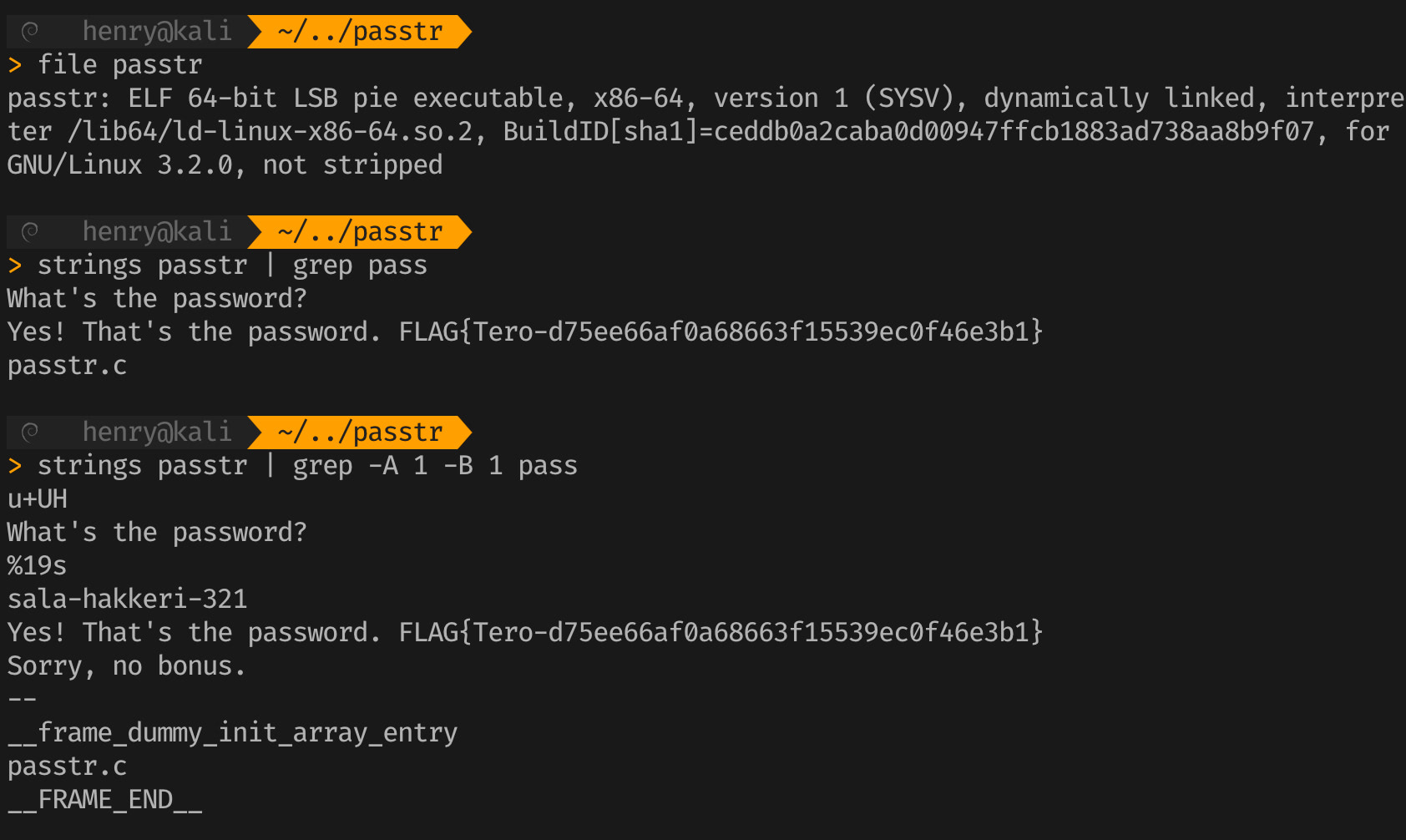
Task: Click the orange prompt arrow before "file passtr"
Action: tap(14, 65)
